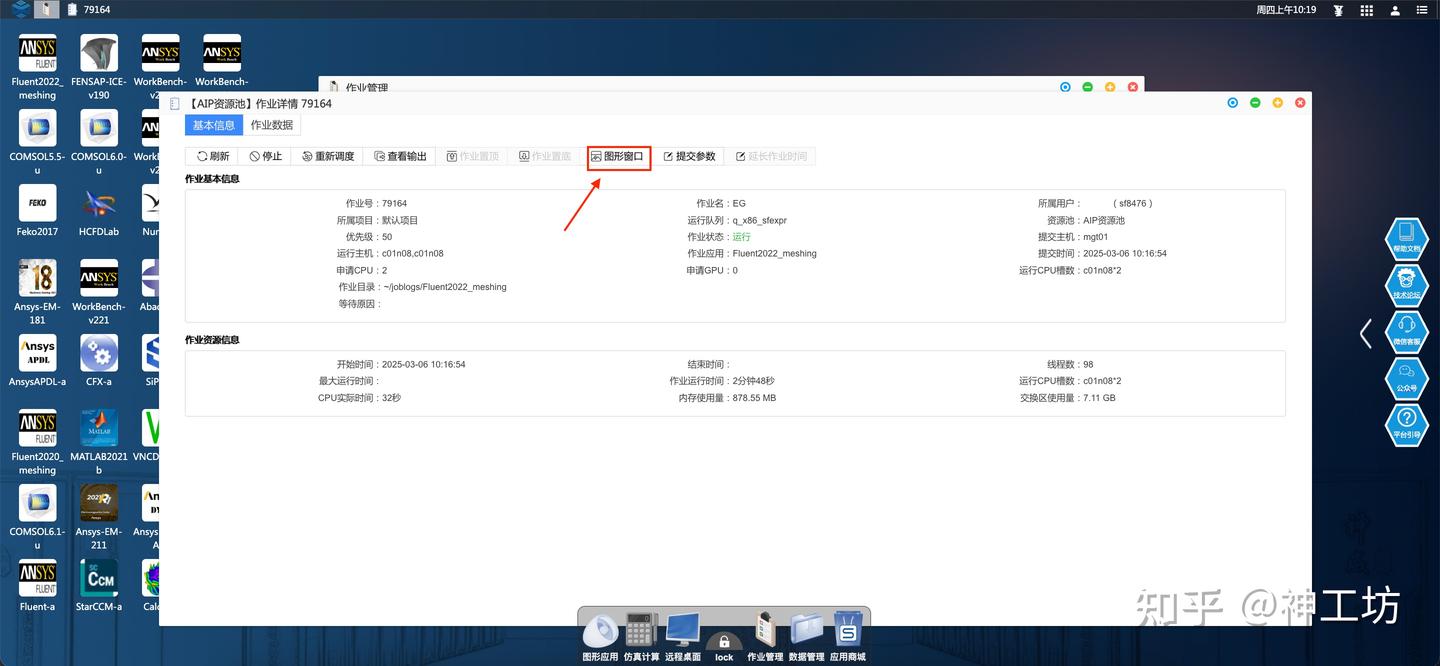The height and width of the screenshot is (666, 1440).
Task: Open the 图形窗口 graphics window button
Action: tap(618, 156)
